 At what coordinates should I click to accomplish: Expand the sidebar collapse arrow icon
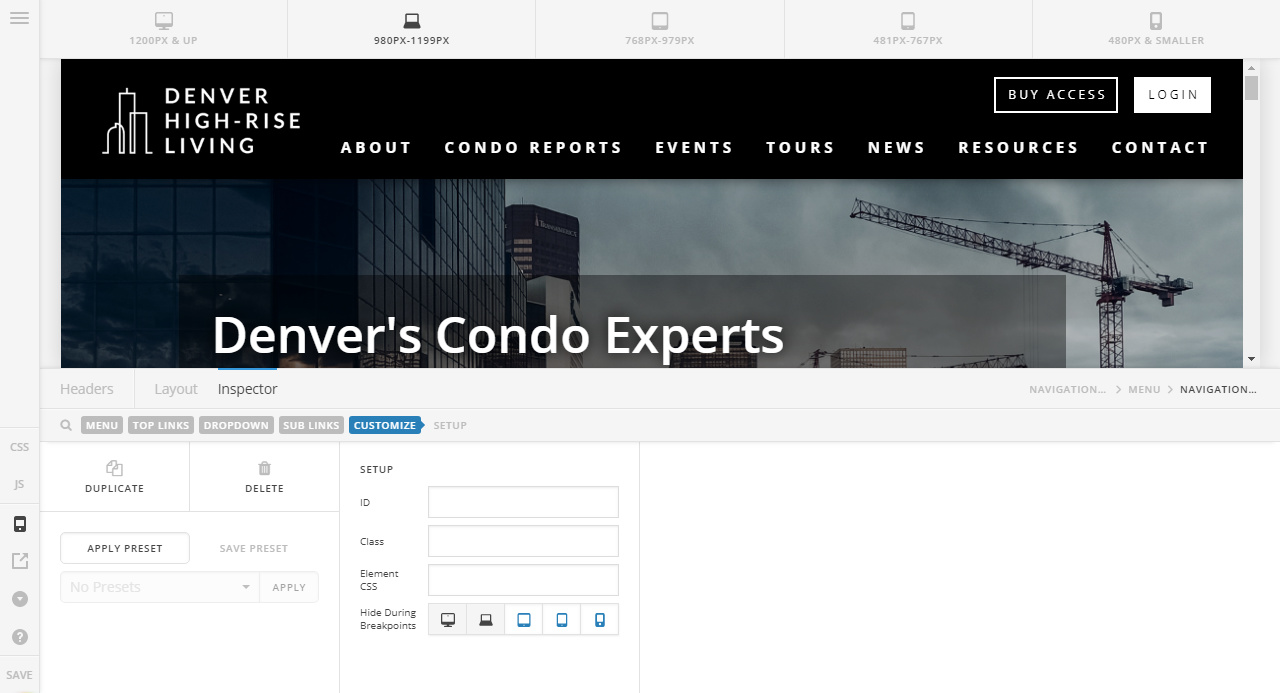click(19, 599)
